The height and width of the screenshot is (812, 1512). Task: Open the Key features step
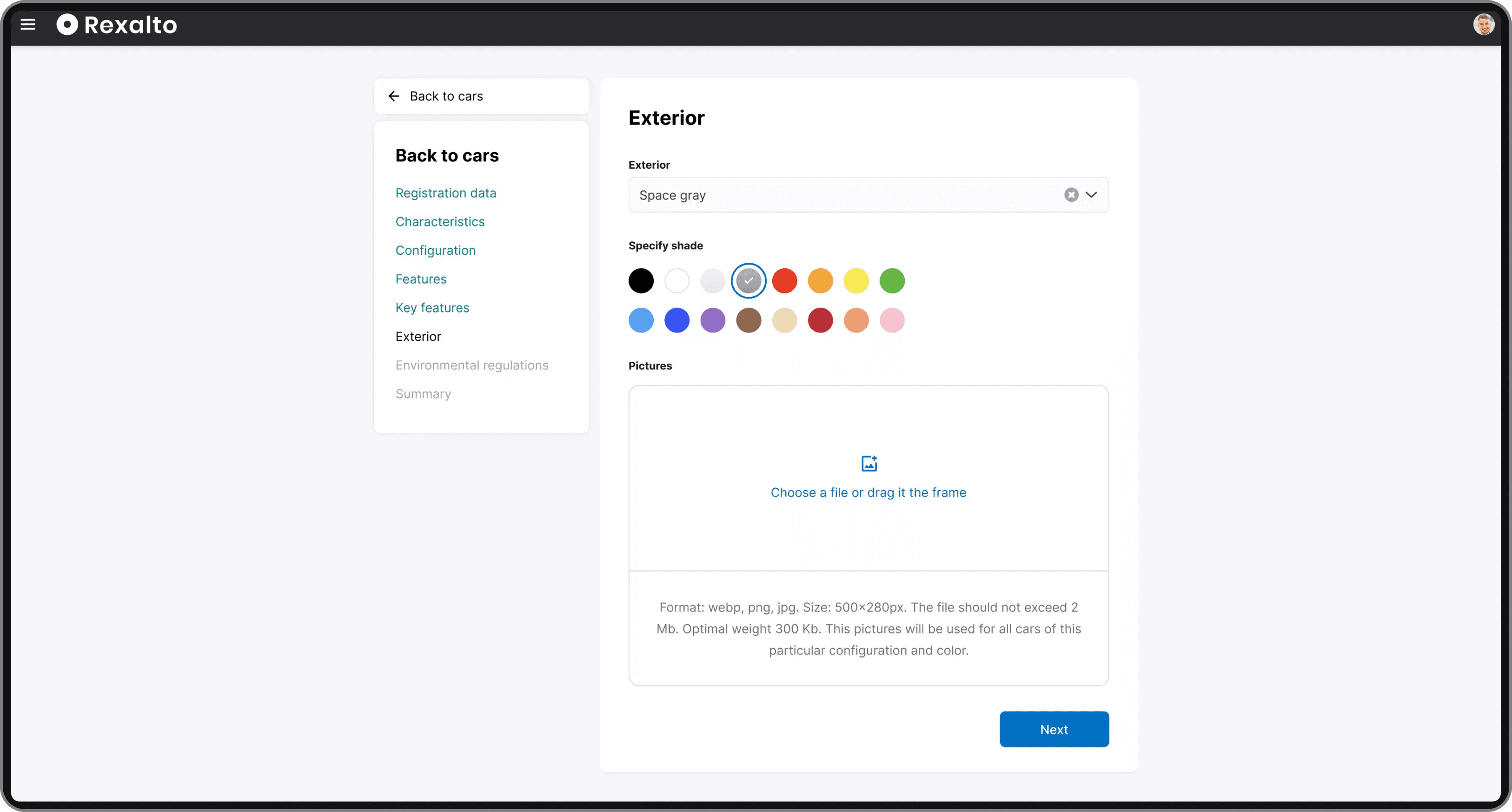click(x=432, y=308)
